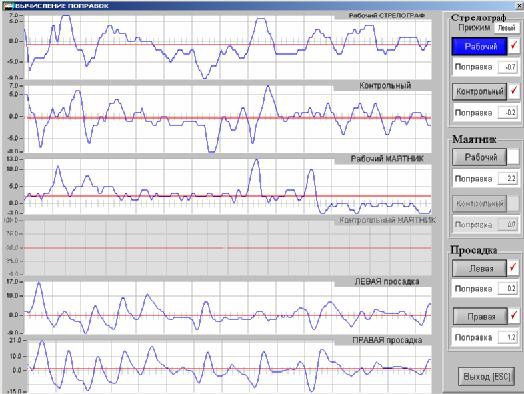Click the disabled Поправка field with value 0.0
Image resolution: width=524 pixels, height=394 pixels.
pos(508,224)
